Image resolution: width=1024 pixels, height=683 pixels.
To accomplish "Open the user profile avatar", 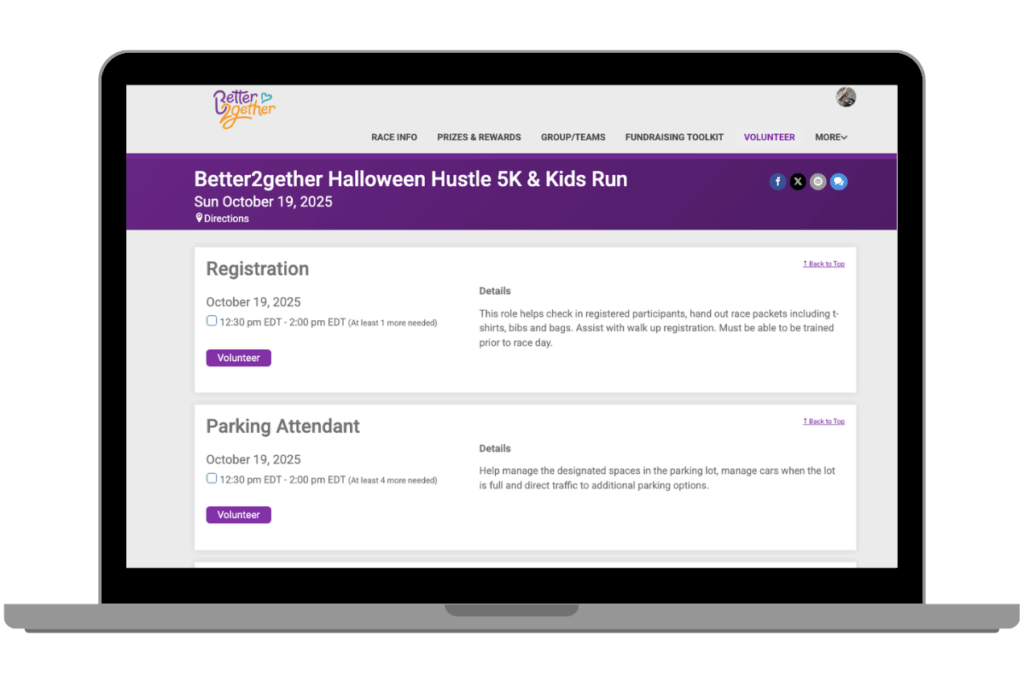I will [846, 97].
